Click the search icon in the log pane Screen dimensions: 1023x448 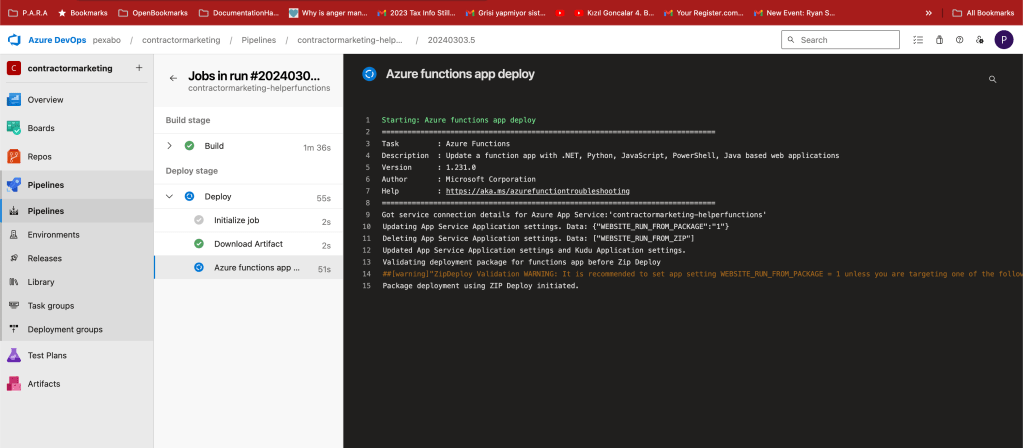click(x=992, y=79)
